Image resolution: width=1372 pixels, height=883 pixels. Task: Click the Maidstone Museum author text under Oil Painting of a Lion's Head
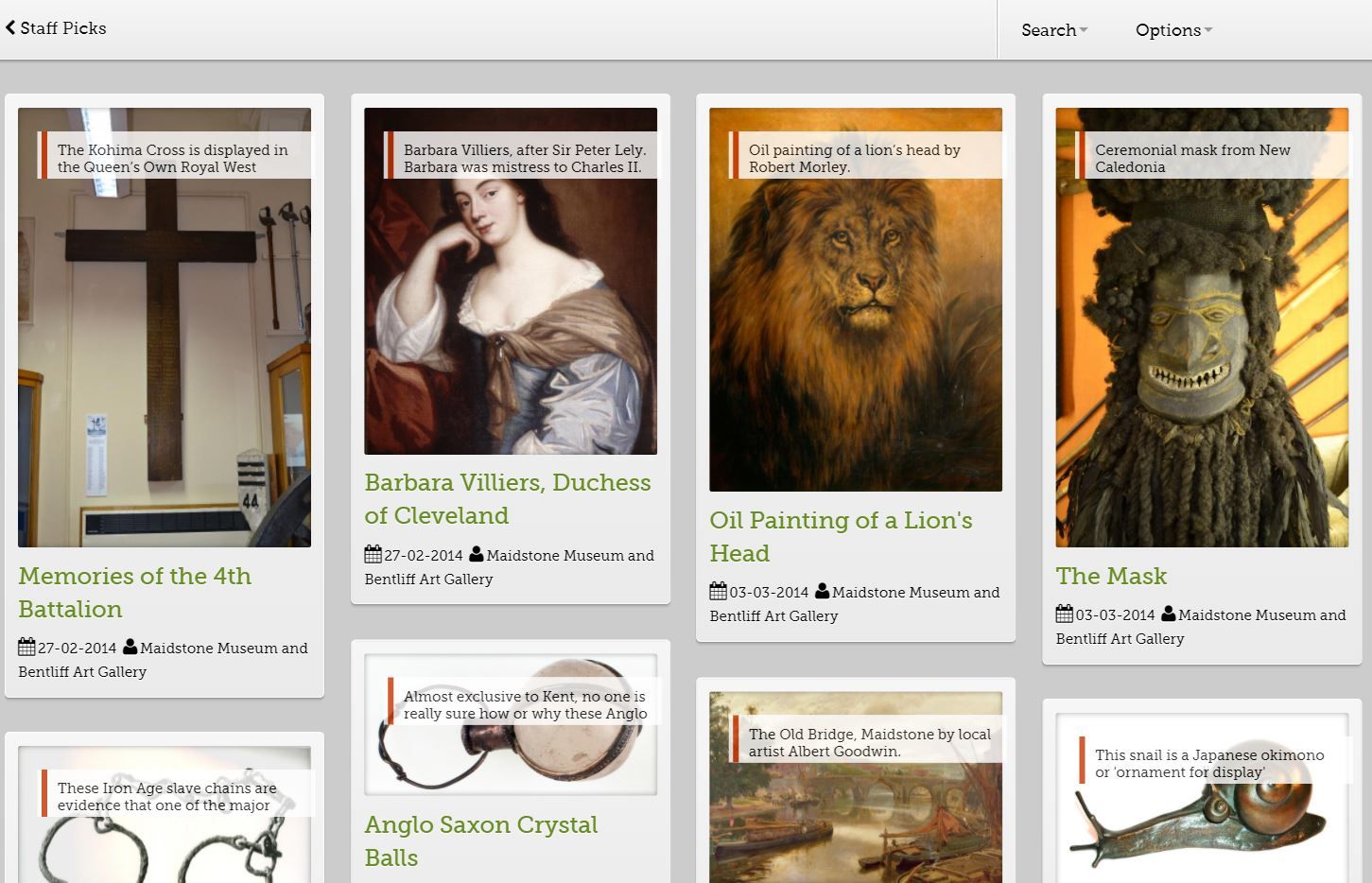click(855, 604)
